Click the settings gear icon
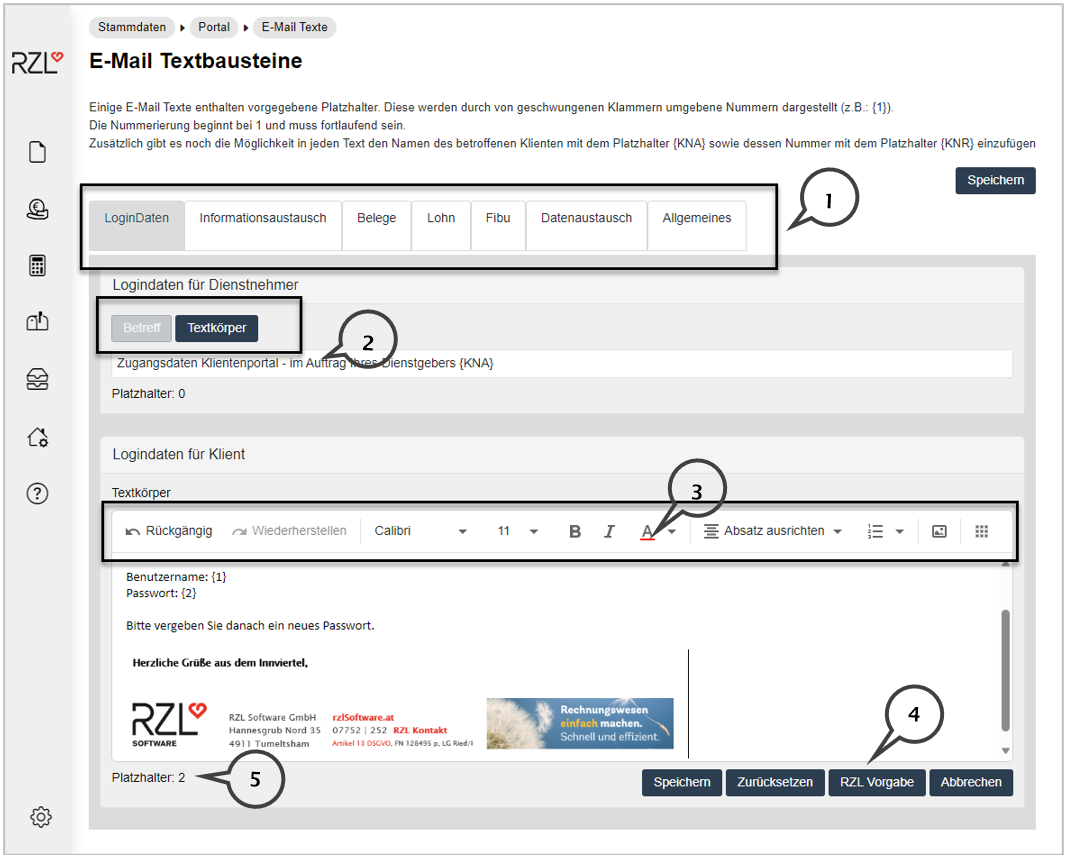Viewport: 1065px width, 857px height. pyautogui.click(x=40, y=817)
